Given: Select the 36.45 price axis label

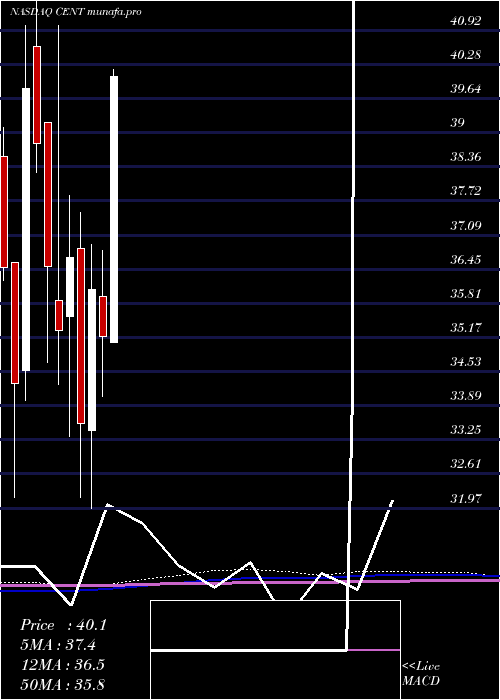Looking at the screenshot, I should point(466,259).
